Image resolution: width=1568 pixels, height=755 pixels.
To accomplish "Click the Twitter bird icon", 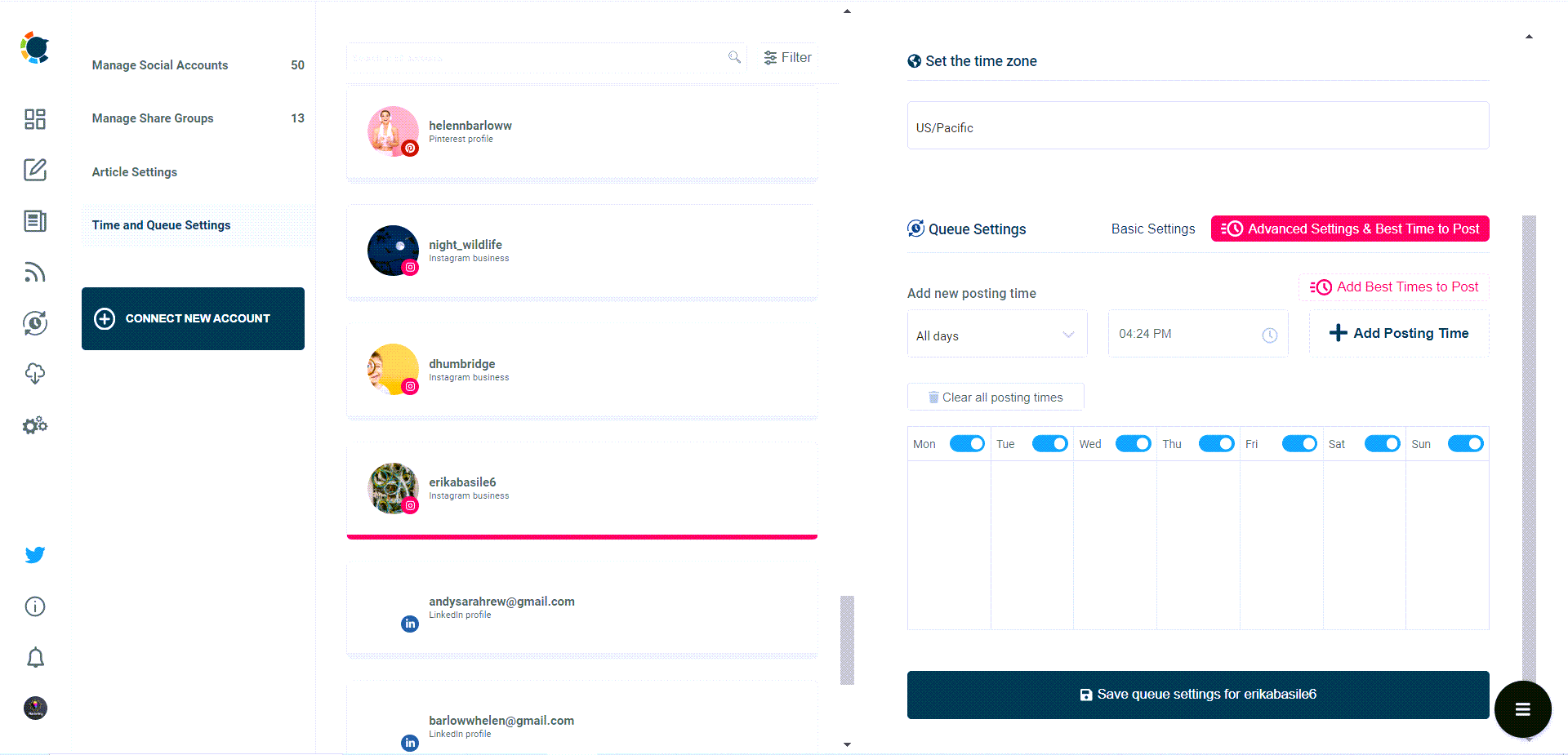I will pyautogui.click(x=35, y=555).
